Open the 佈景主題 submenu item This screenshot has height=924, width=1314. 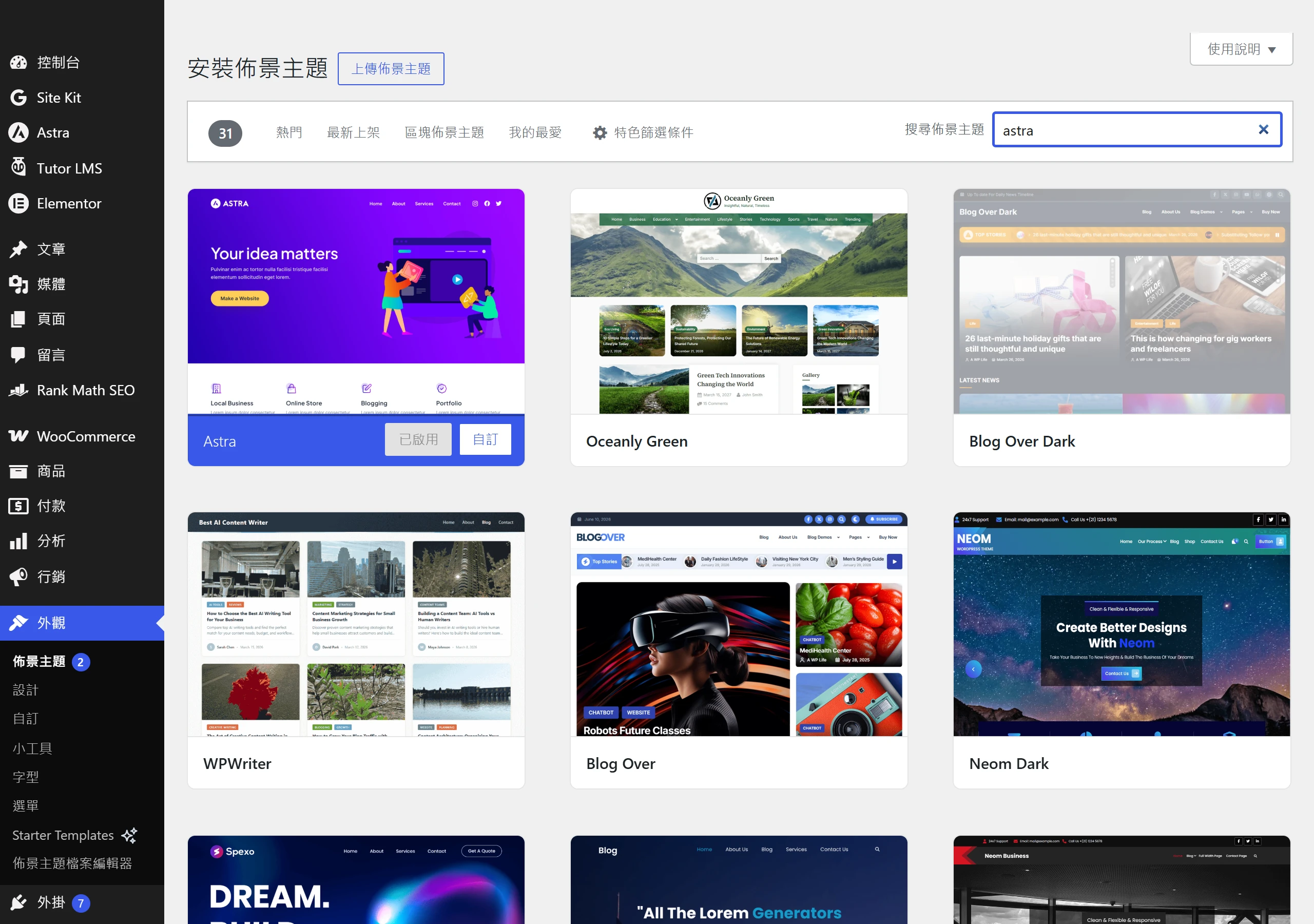39,662
